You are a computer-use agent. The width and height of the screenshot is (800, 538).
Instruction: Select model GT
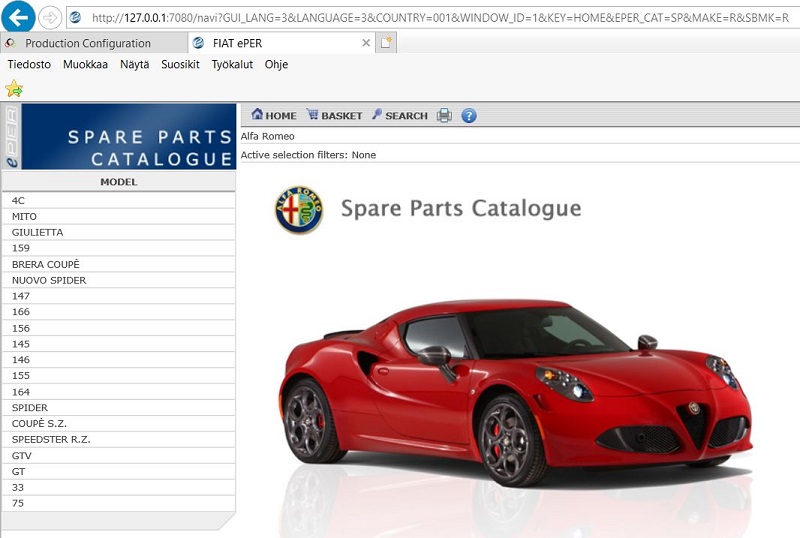(118, 472)
